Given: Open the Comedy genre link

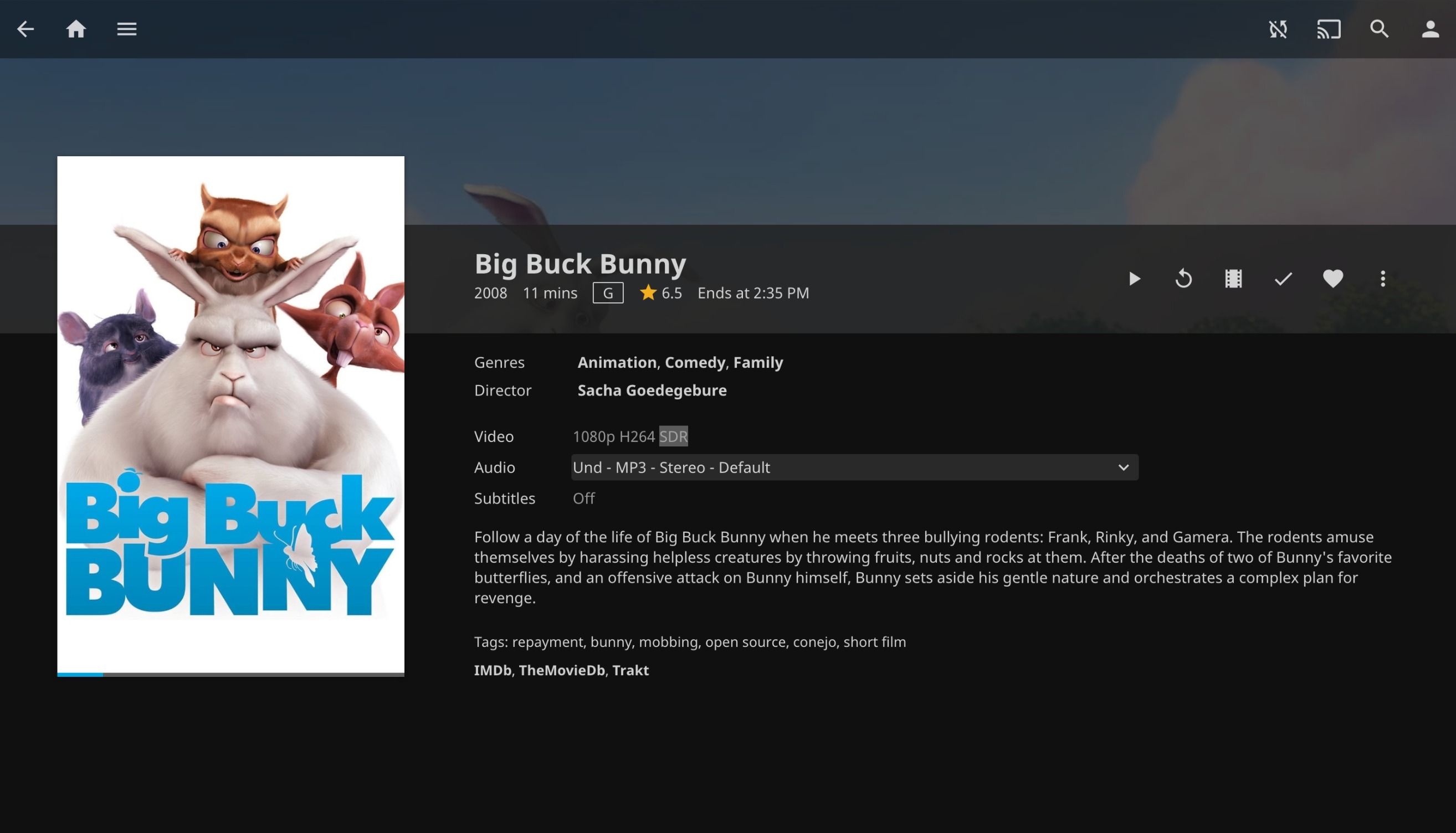Looking at the screenshot, I should click(x=695, y=362).
